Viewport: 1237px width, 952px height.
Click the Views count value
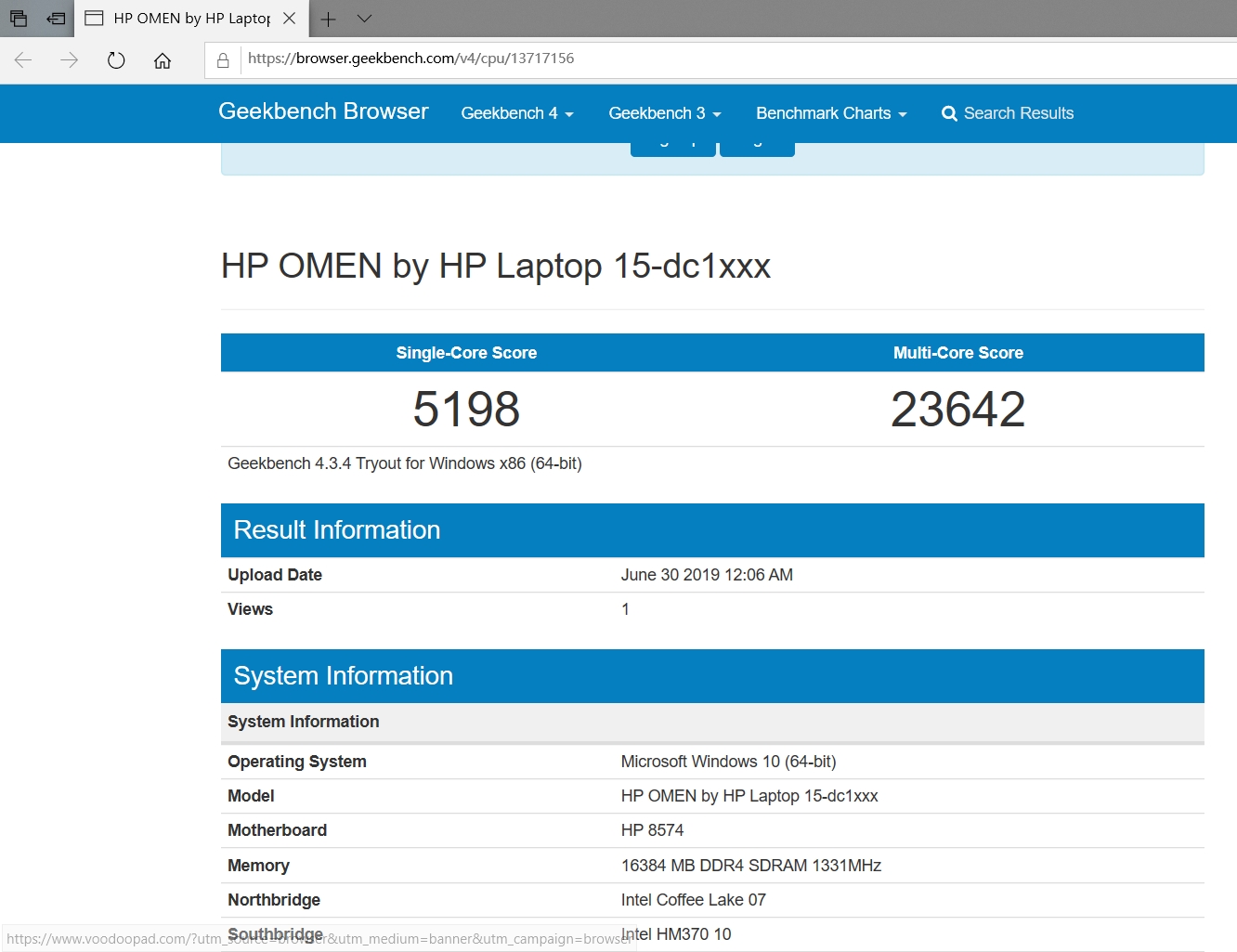625,609
